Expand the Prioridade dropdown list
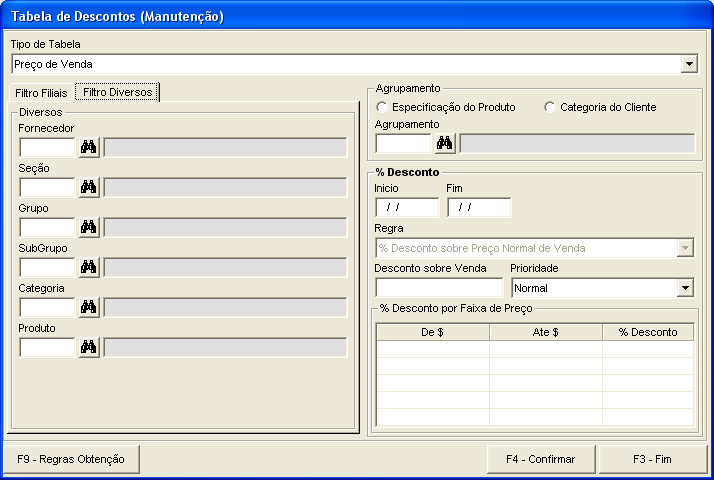The image size is (714, 480). (x=685, y=288)
